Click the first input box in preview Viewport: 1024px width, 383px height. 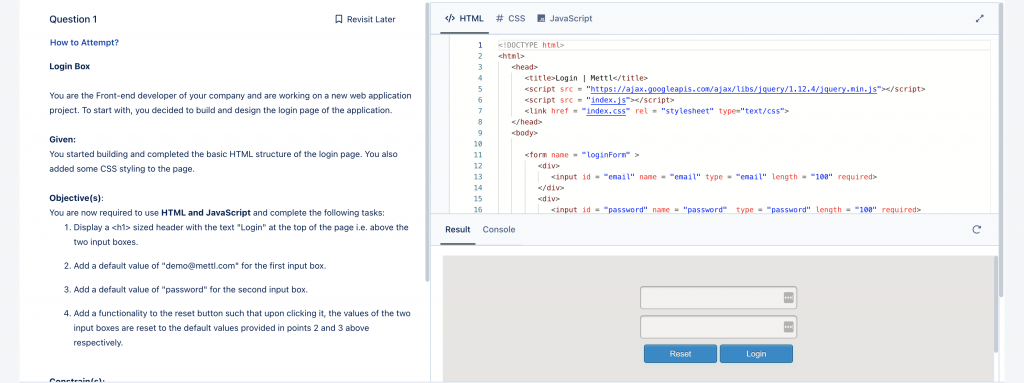pyautogui.click(x=718, y=297)
